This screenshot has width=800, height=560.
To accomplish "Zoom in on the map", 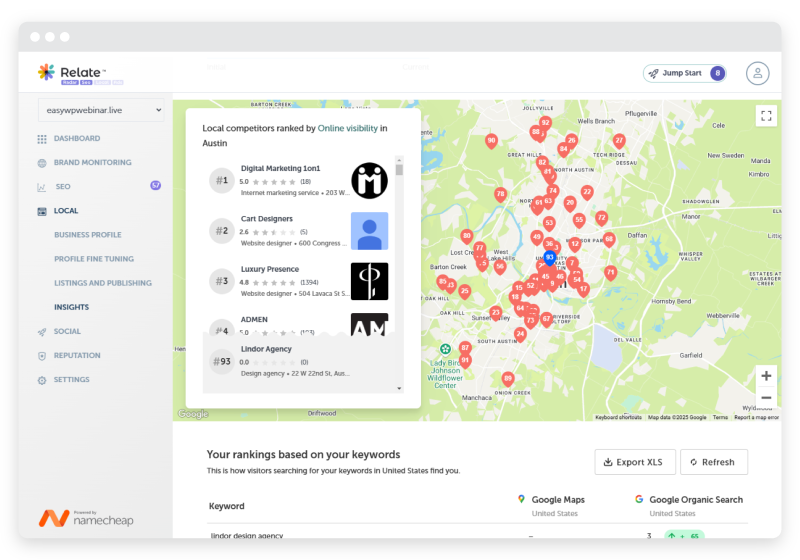I will pos(766,376).
